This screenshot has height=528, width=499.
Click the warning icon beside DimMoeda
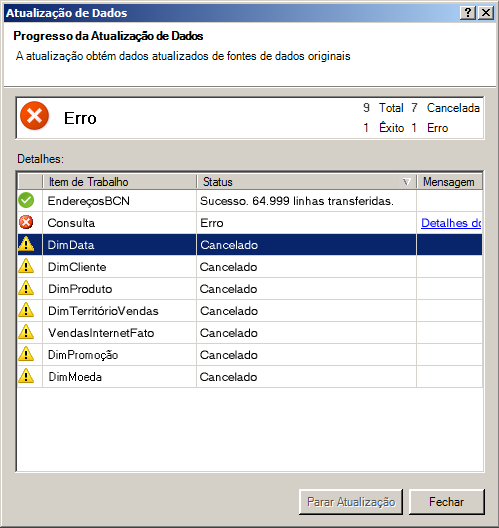26,376
